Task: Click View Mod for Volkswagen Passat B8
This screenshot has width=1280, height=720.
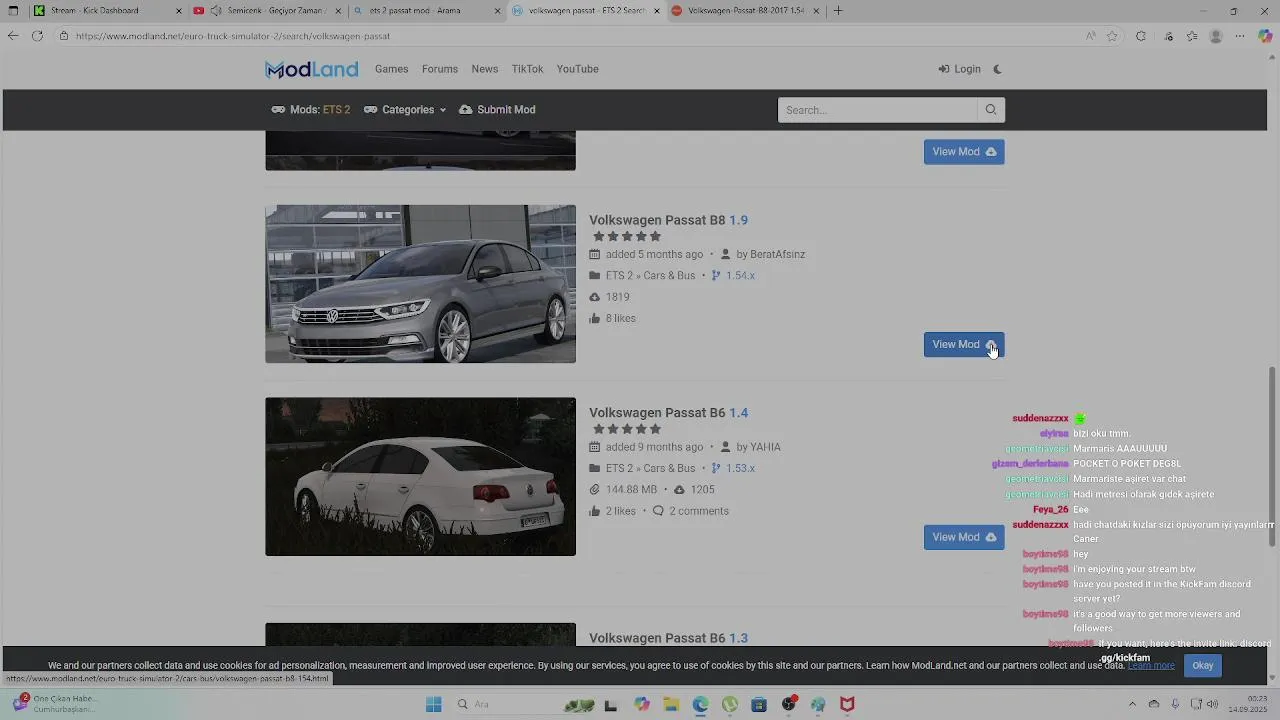Action: coord(964,345)
